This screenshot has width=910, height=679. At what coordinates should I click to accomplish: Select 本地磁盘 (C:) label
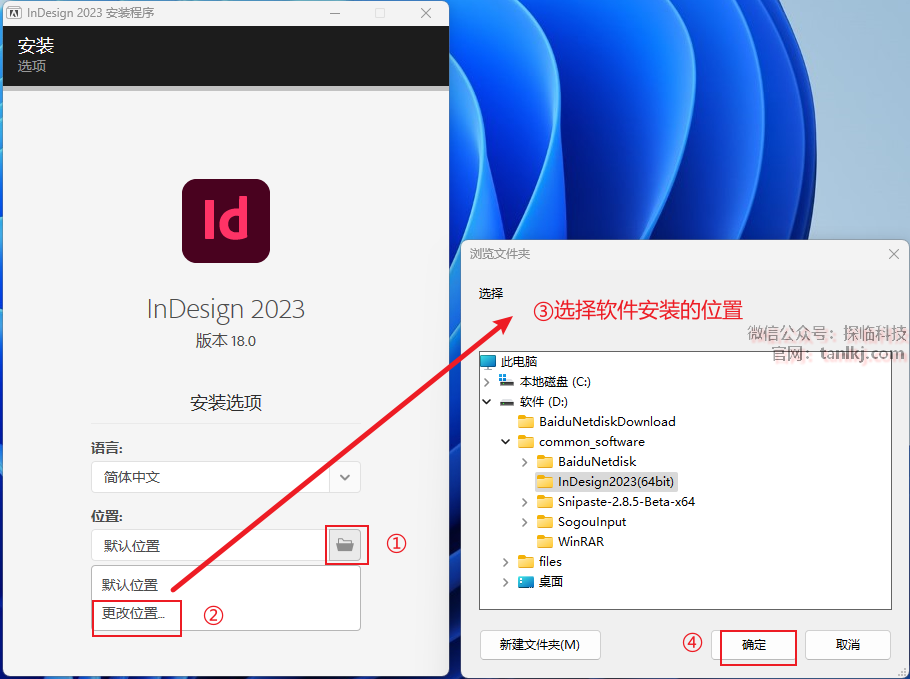[555, 381]
